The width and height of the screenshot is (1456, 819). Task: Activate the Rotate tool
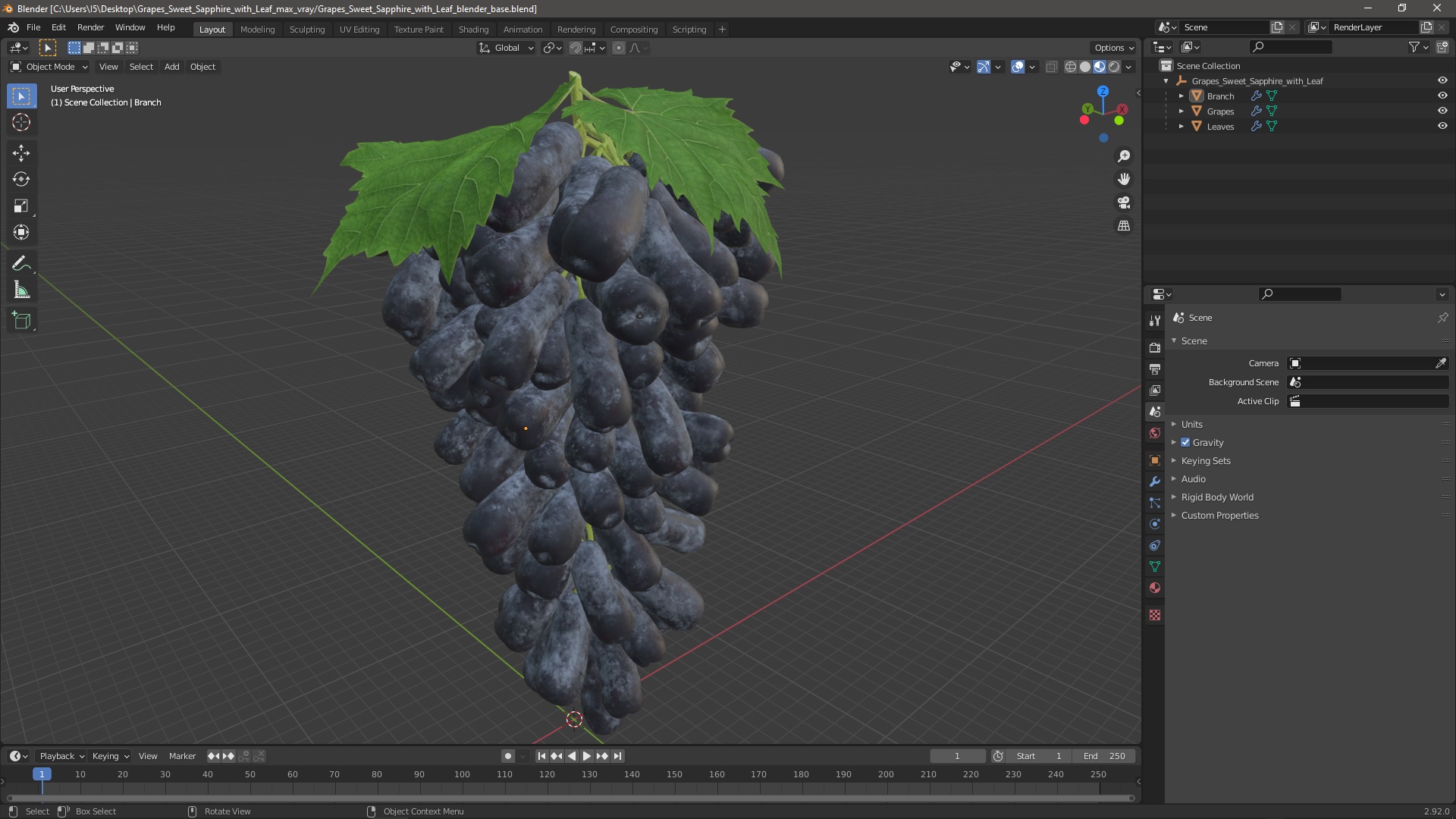tap(21, 180)
